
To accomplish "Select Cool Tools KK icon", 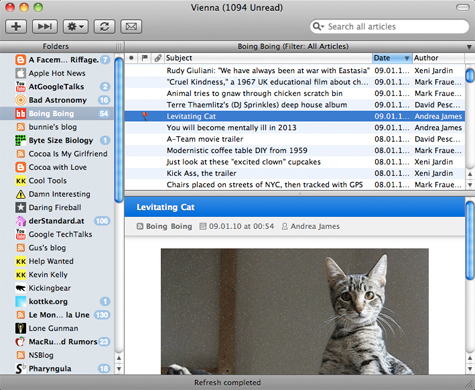I will point(21,181).
